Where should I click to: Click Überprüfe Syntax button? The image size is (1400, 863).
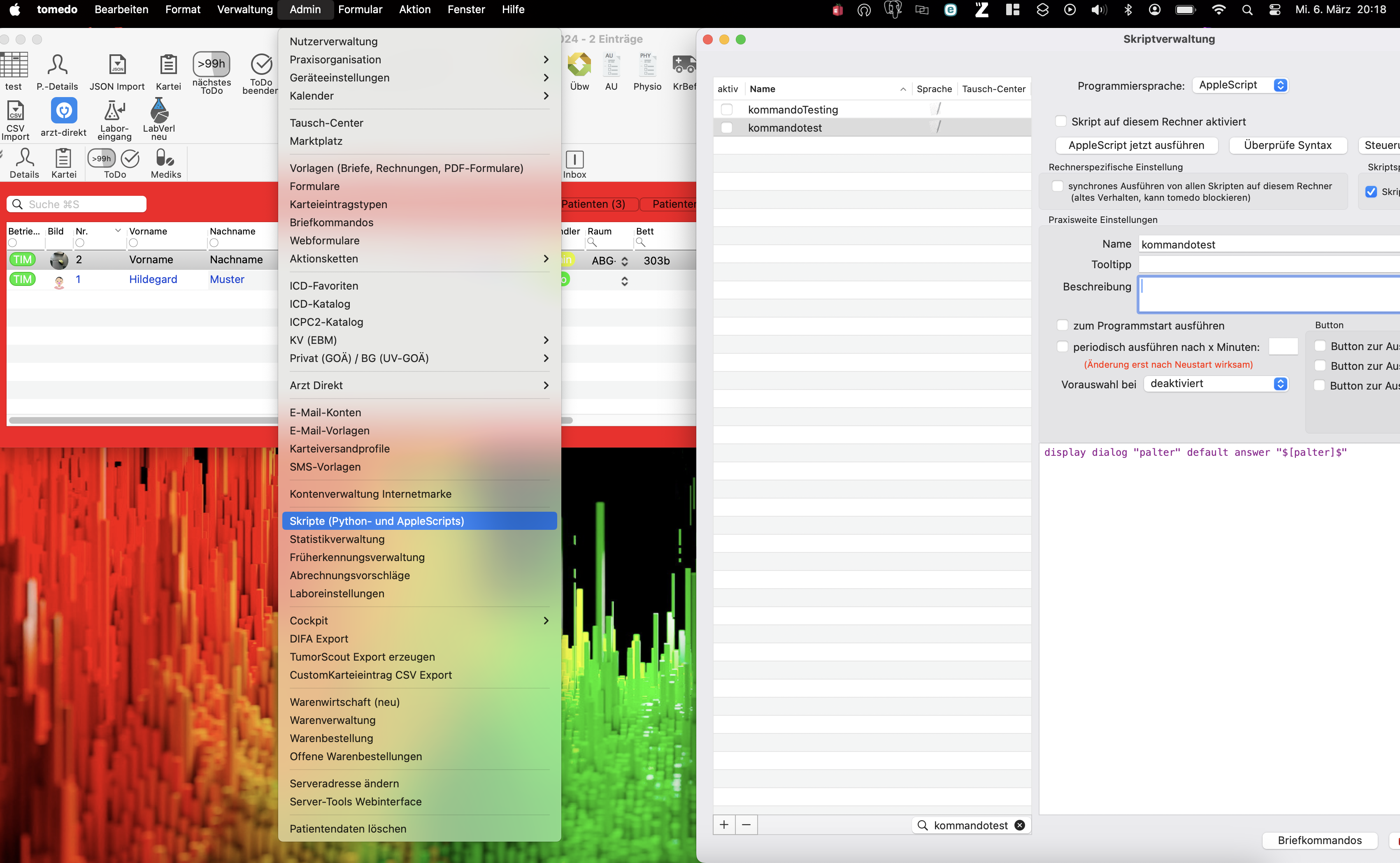pyautogui.click(x=1288, y=146)
